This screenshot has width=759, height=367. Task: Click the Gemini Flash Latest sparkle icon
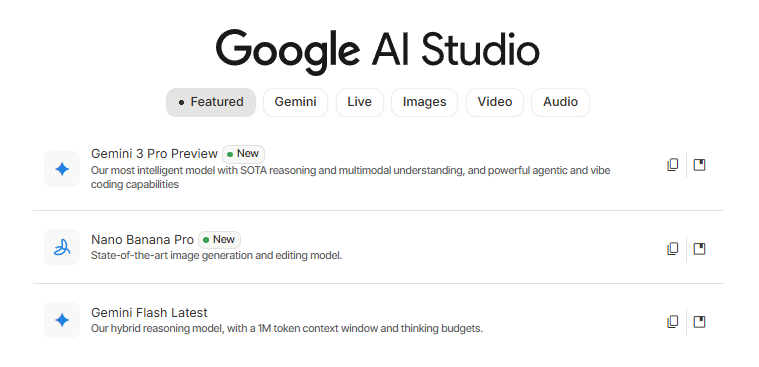62,320
